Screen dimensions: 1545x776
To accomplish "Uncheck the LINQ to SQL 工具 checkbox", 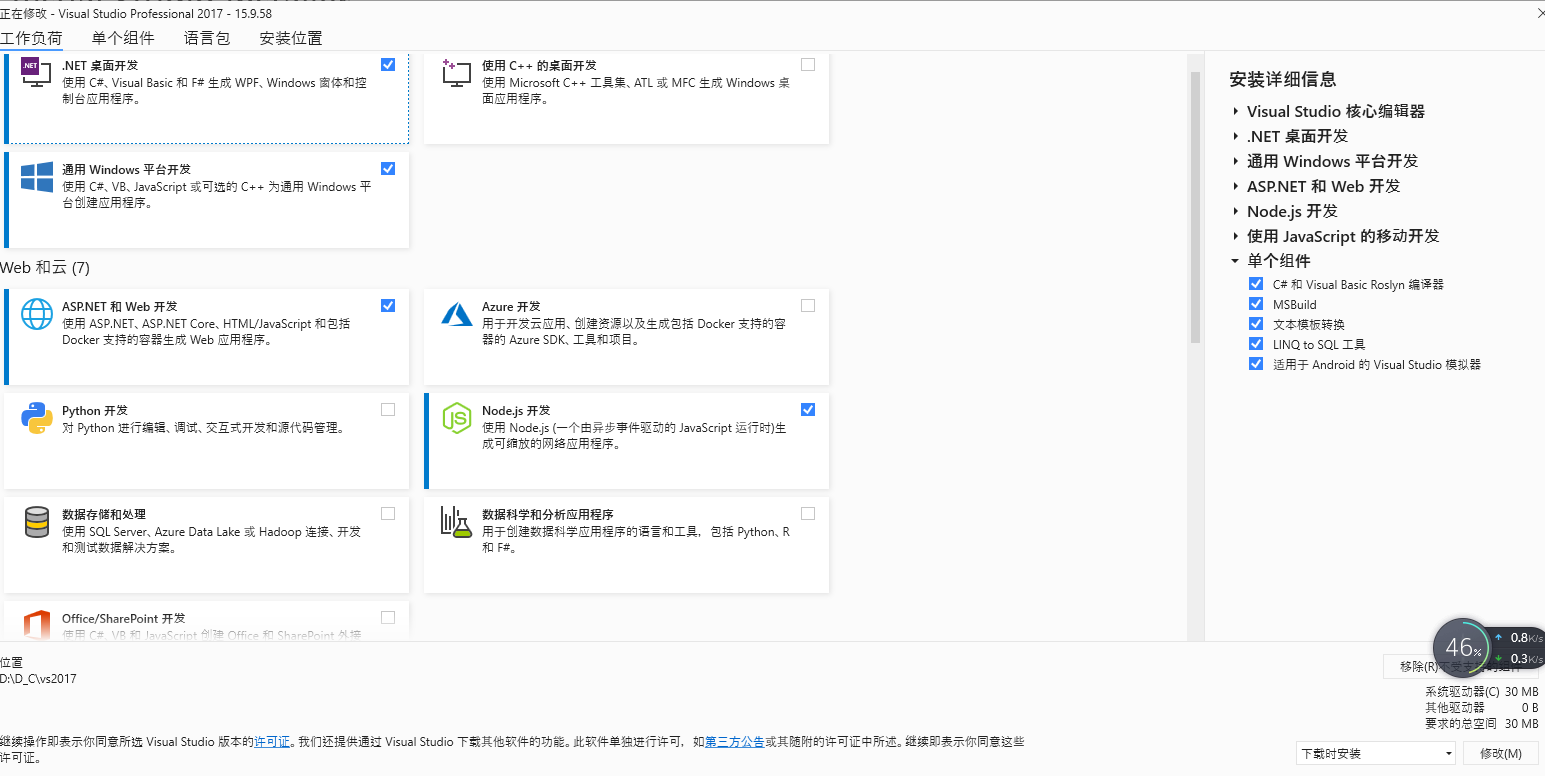I will point(1256,344).
